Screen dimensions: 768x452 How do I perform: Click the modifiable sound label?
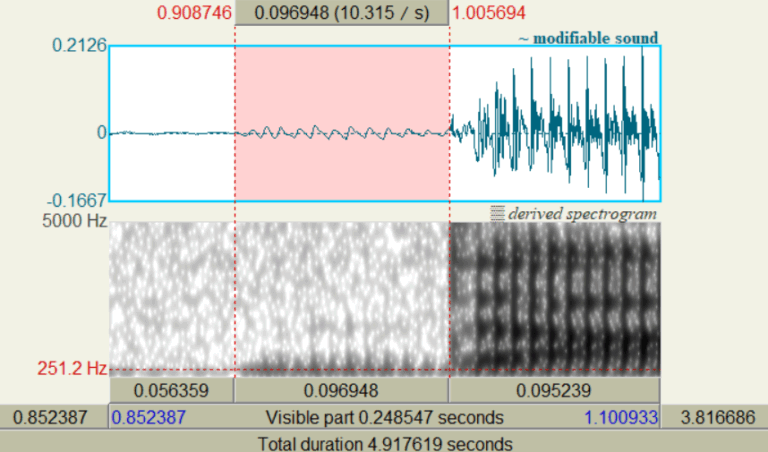(588, 38)
